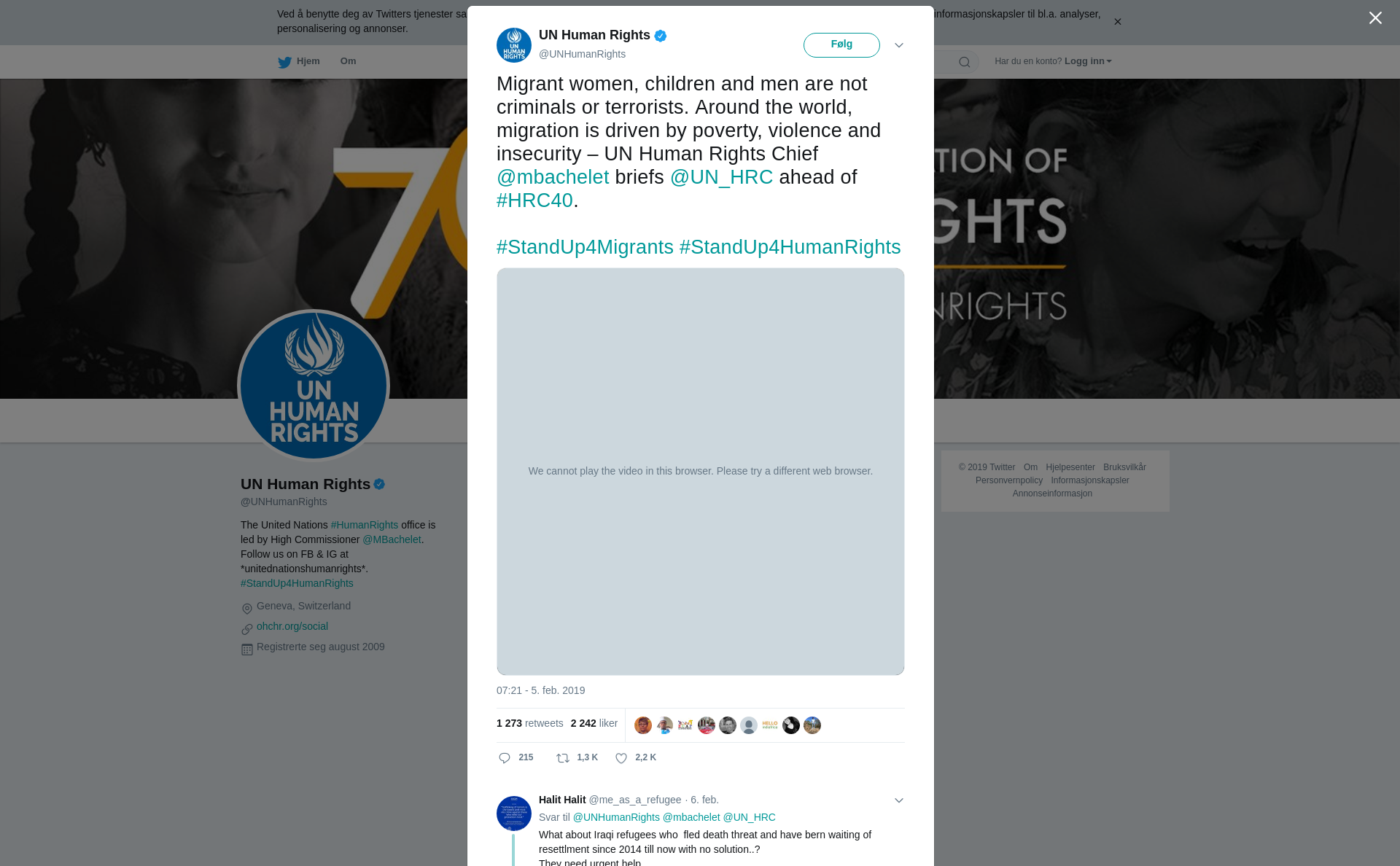Click the first liker's avatar thumbnail
The width and height of the screenshot is (1400, 866).
[x=643, y=725]
